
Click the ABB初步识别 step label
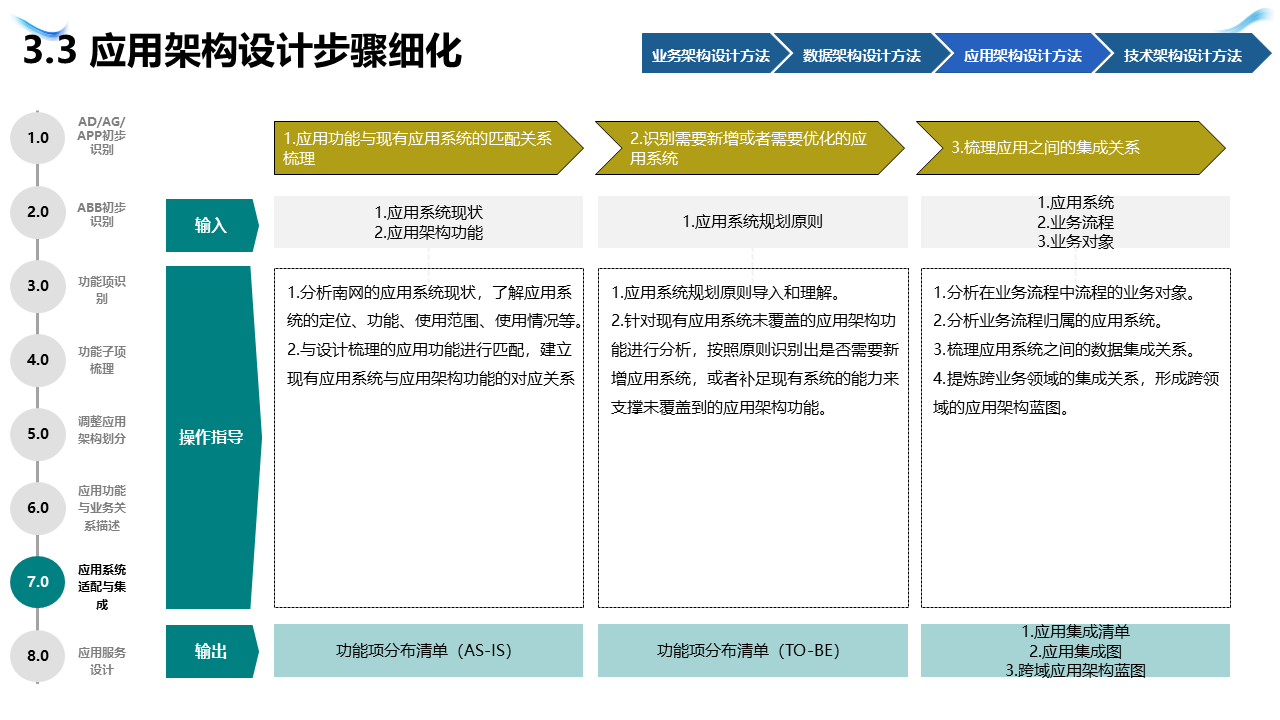pyautogui.click(x=102, y=214)
